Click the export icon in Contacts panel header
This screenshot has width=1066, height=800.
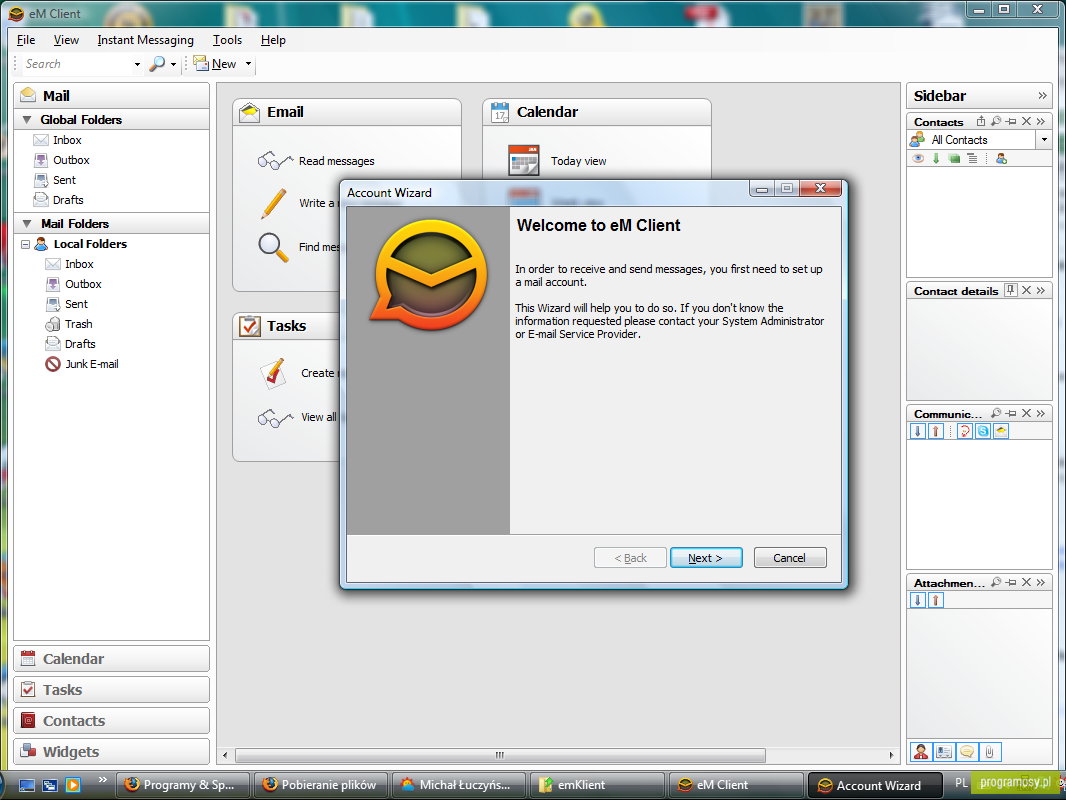980,121
